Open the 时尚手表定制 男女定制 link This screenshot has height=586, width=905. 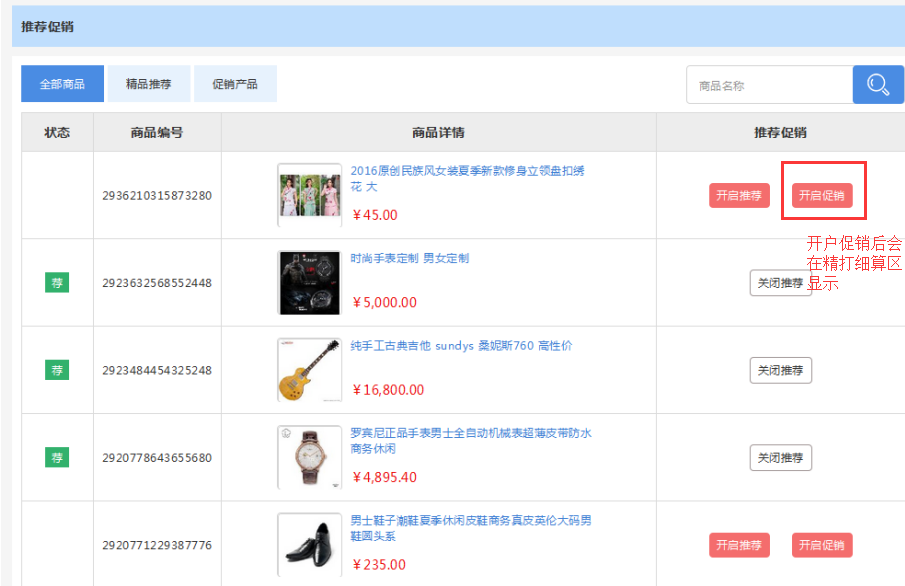pyautogui.click(x=410, y=258)
